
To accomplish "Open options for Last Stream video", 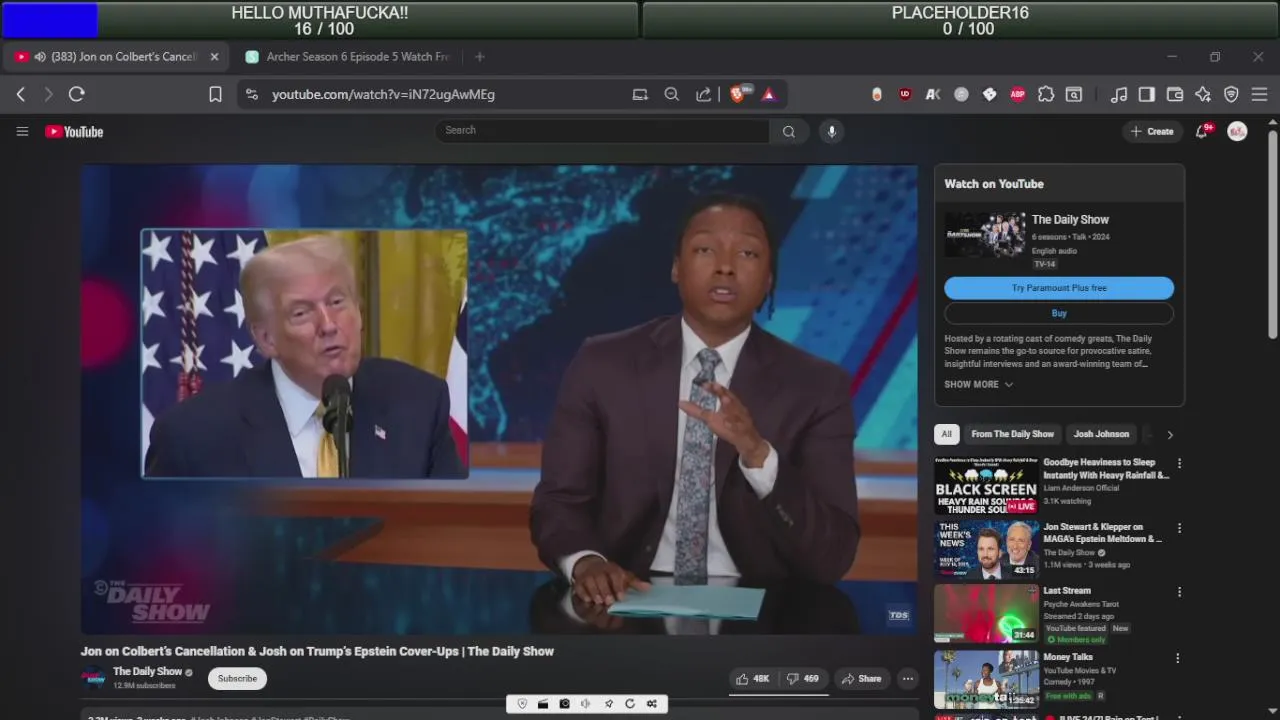I will pos(1179,592).
